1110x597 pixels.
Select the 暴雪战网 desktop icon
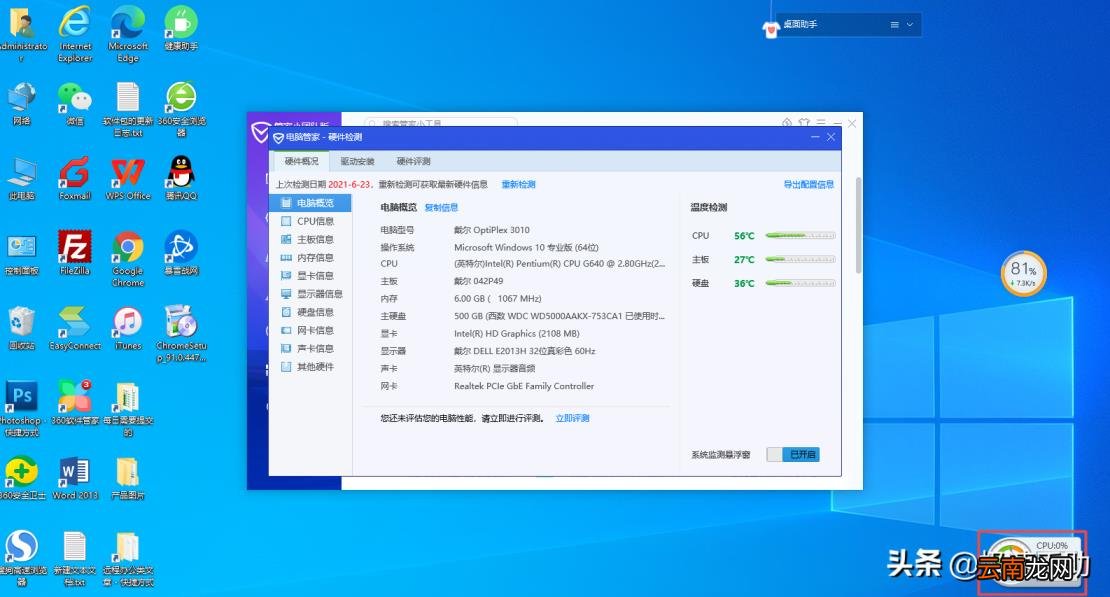click(181, 253)
